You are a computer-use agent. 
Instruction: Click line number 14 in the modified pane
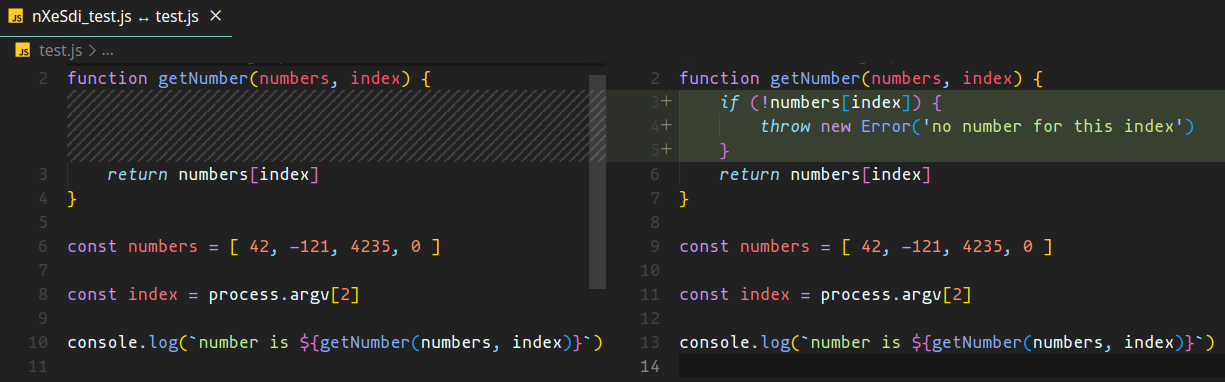[x=650, y=366]
